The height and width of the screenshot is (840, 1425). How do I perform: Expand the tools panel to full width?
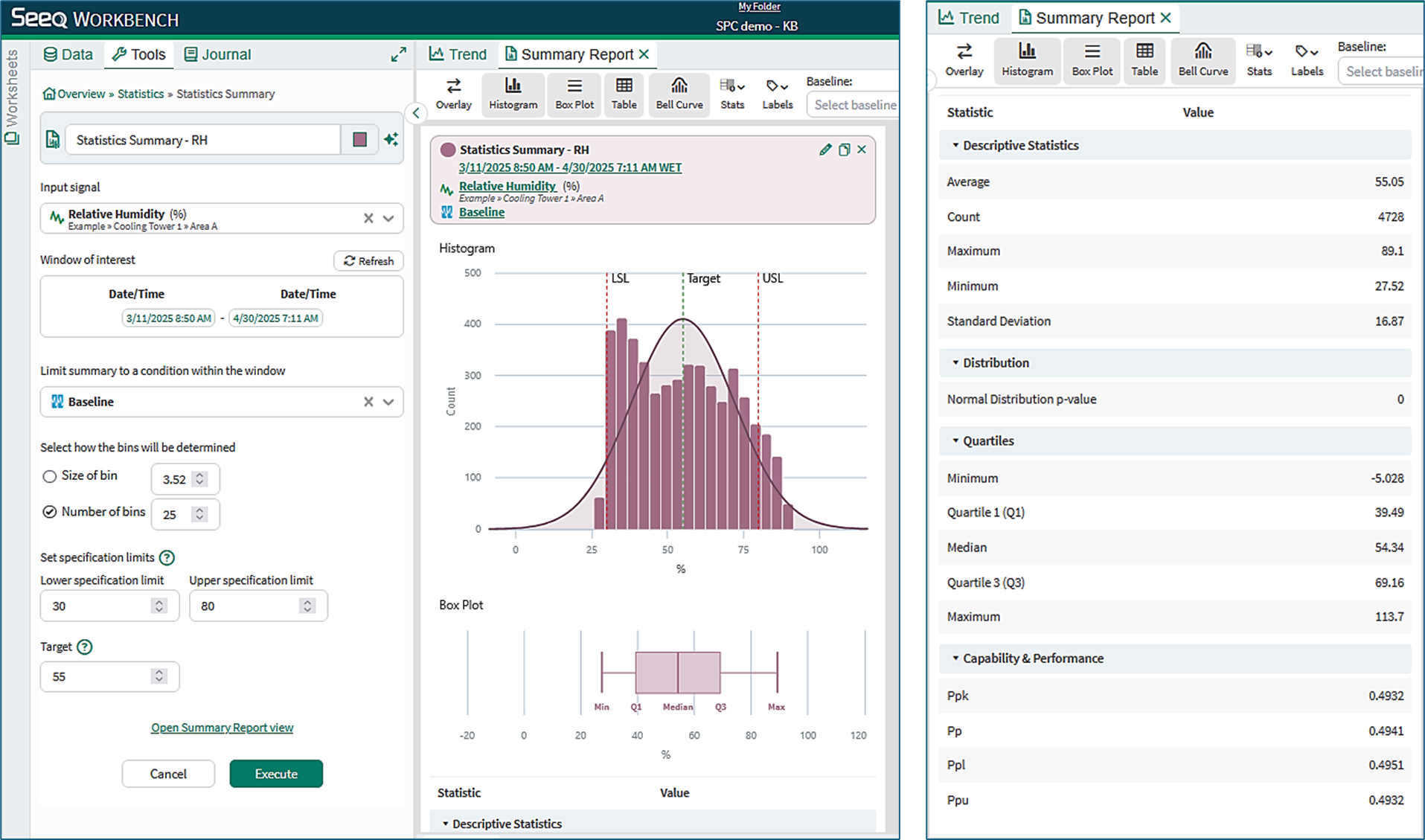[399, 54]
